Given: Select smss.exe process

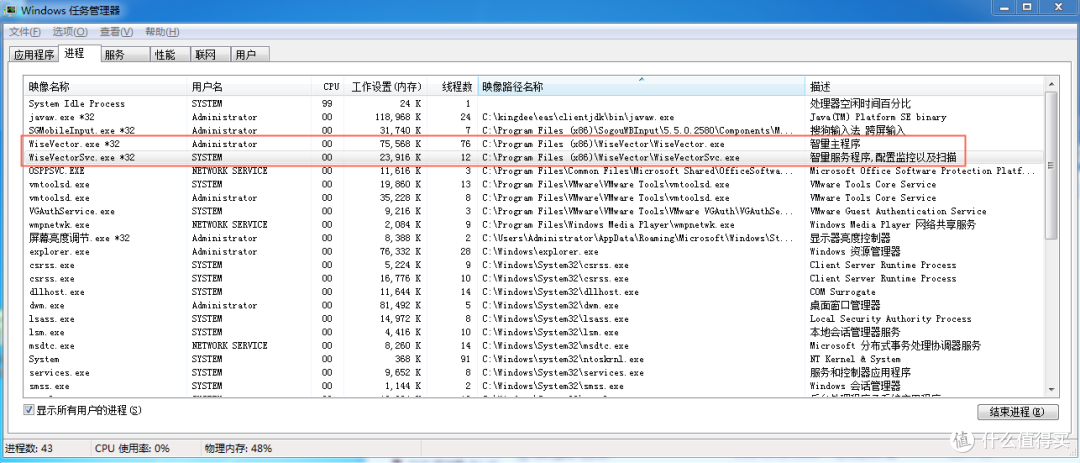Looking at the screenshot, I should pos(534,386).
